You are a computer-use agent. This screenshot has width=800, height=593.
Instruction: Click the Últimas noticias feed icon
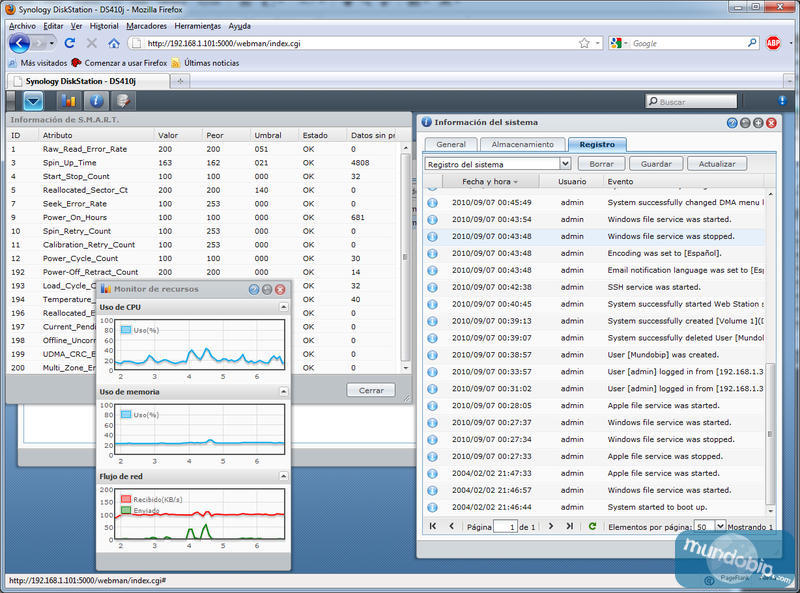tap(176, 63)
